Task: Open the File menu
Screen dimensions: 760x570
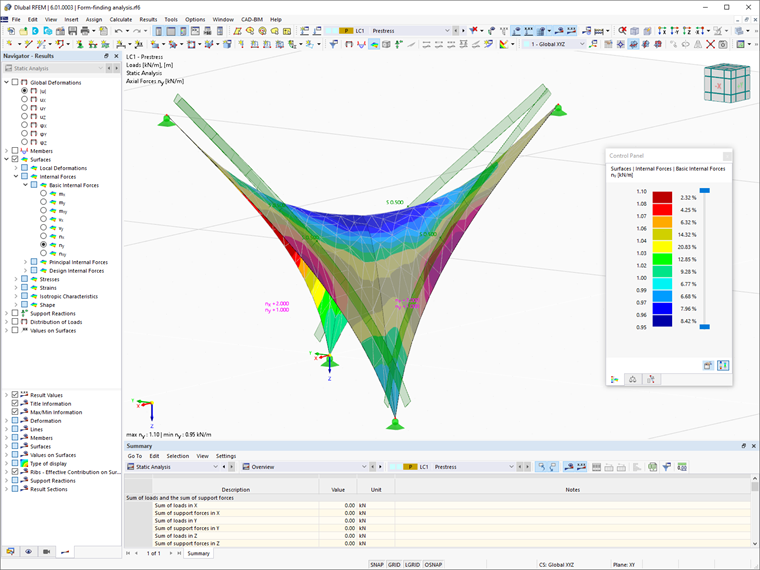Action: pyautogui.click(x=16, y=19)
